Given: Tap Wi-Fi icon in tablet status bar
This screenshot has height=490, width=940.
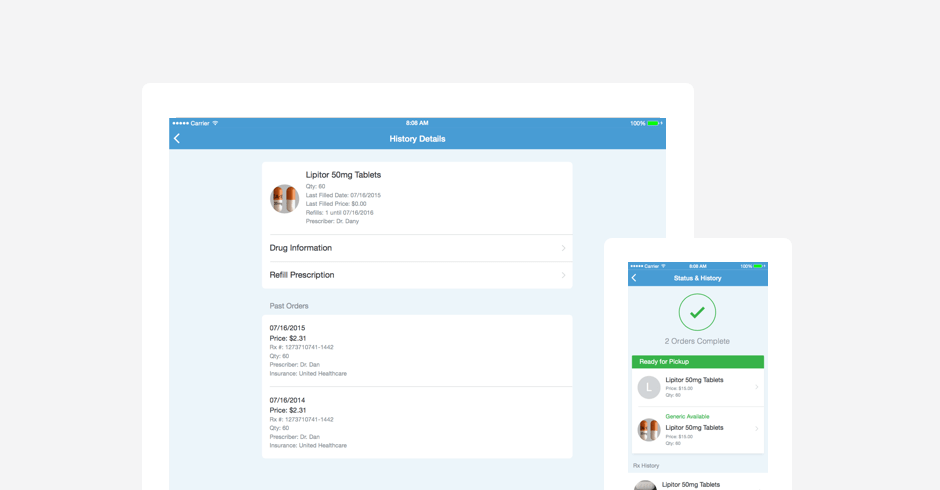Looking at the screenshot, I should pyautogui.click(x=215, y=123).
